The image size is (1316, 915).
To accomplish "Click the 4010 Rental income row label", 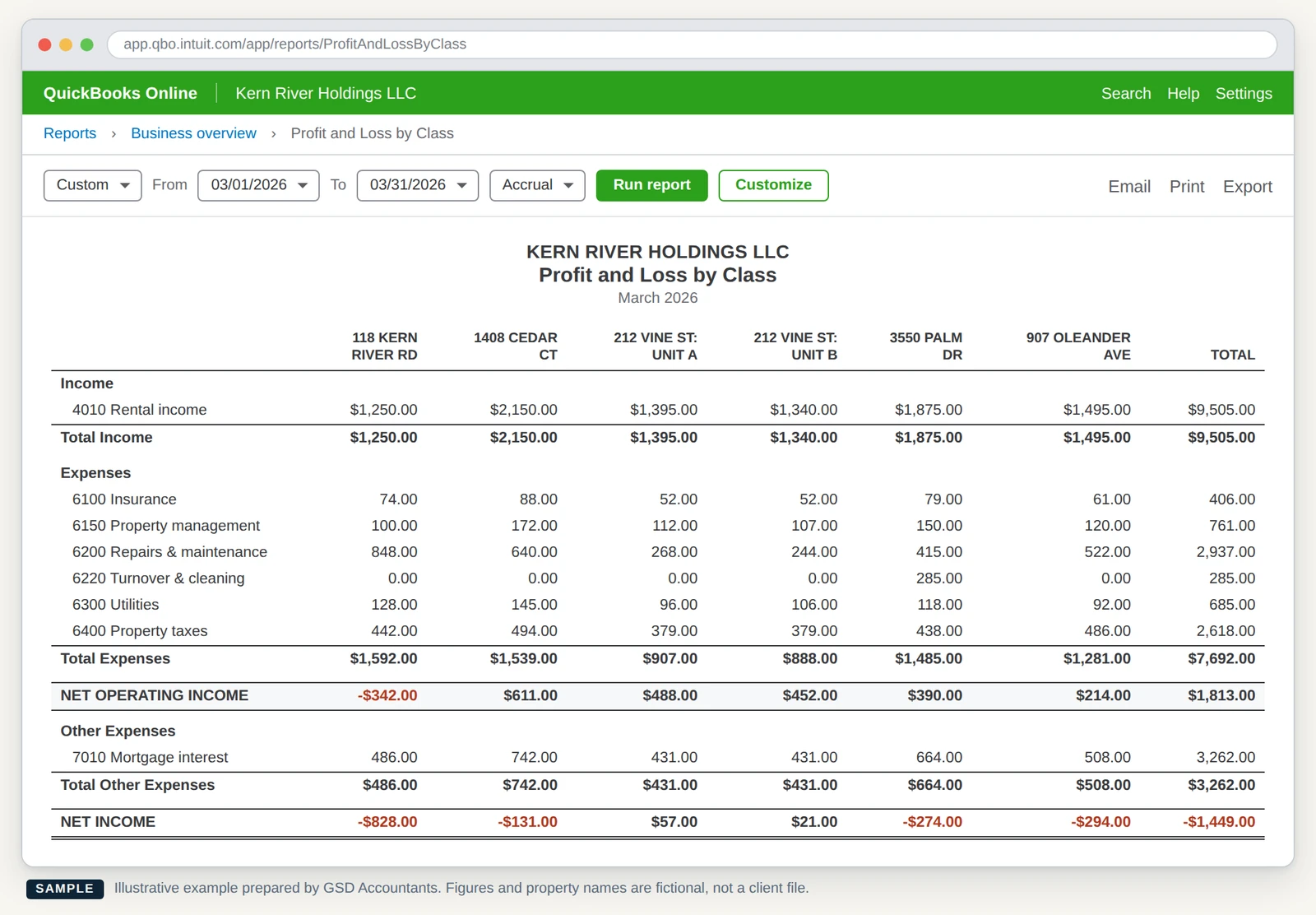I will (x=139, y=410).
